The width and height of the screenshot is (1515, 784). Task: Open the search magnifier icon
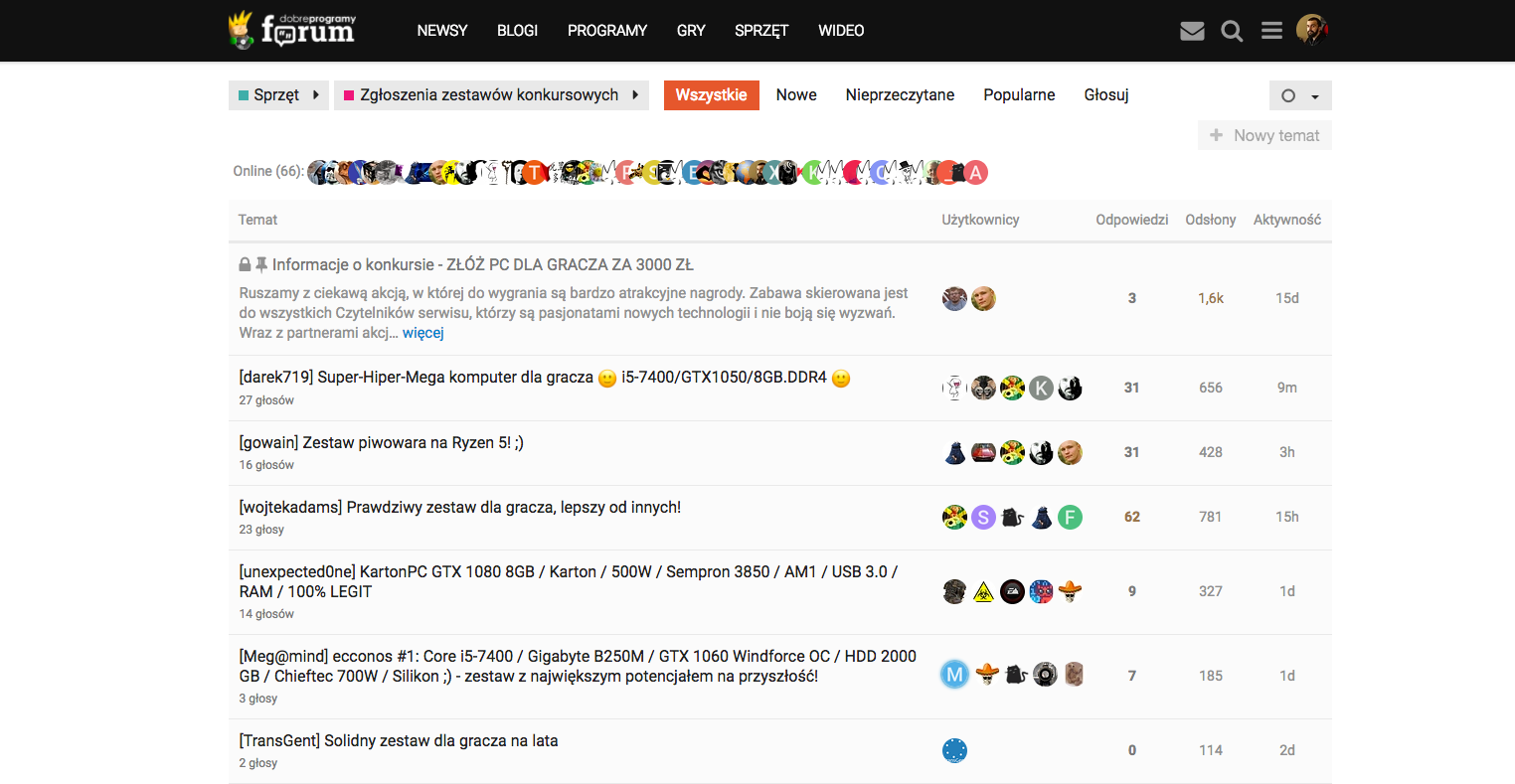(1232, 31)
